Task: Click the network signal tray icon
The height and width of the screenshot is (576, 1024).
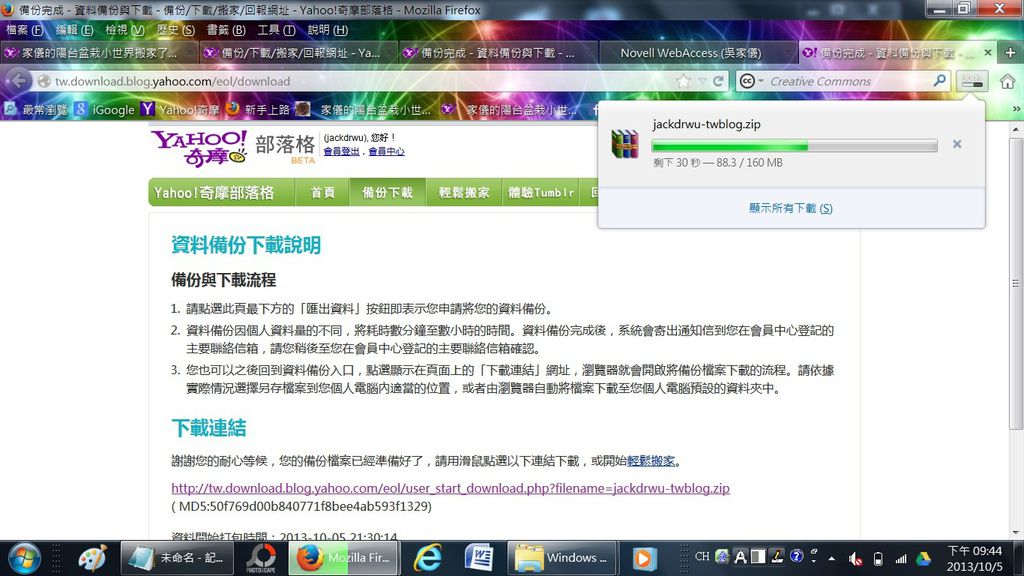Action: click(x=901, y=558)
